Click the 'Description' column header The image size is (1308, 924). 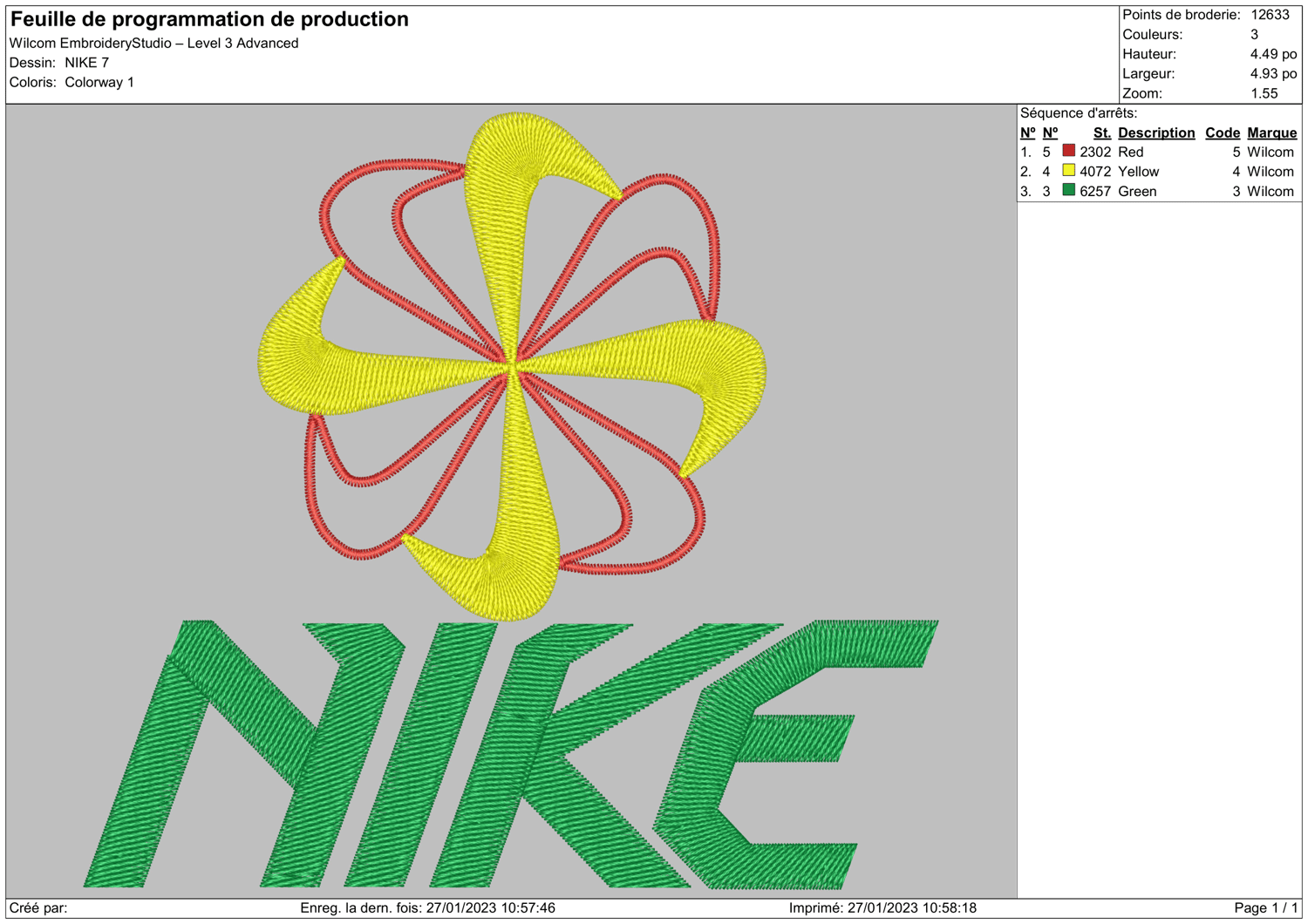(x=1156, y=132)
